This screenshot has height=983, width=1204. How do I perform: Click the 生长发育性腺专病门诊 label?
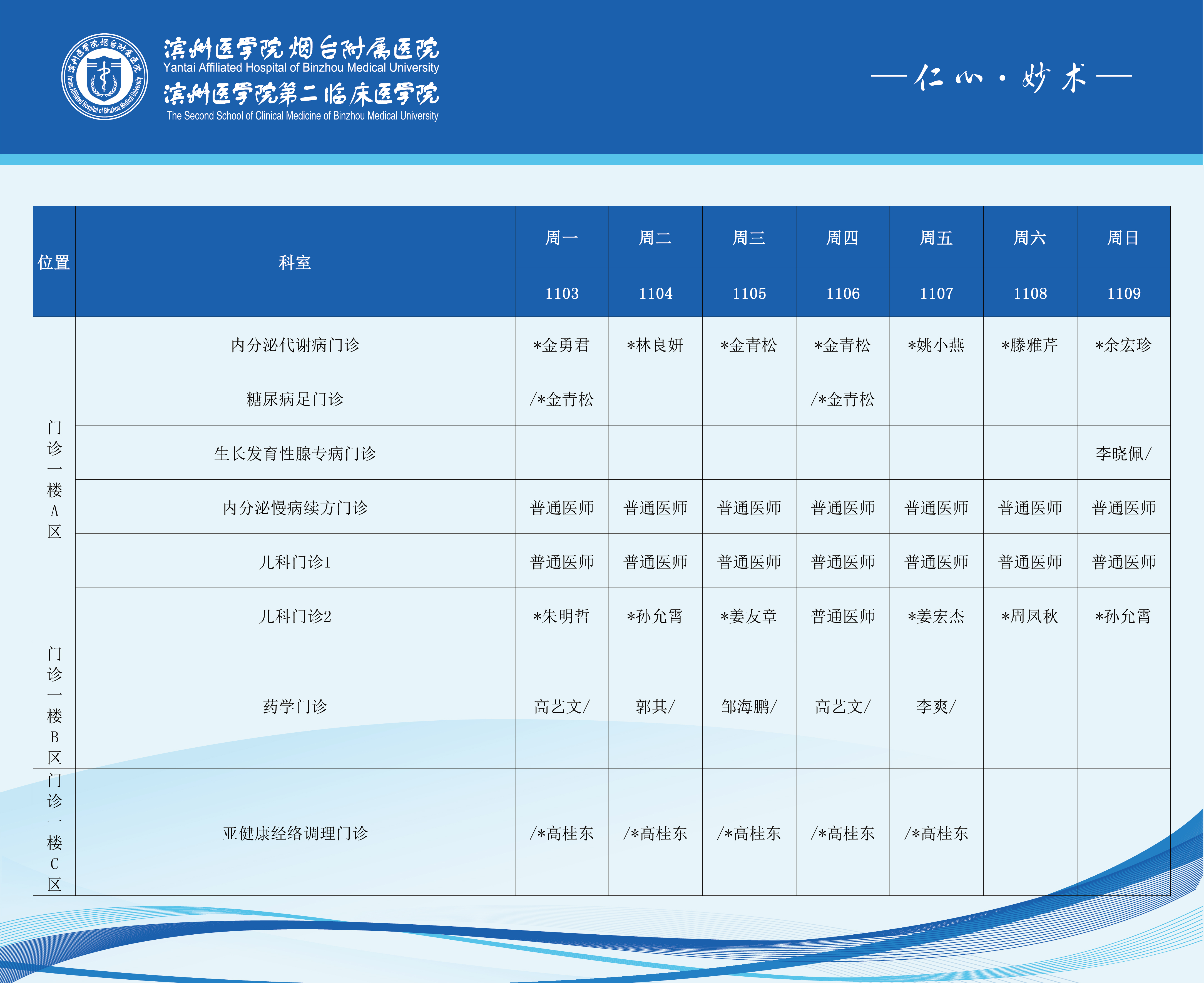pyautogui.click(x=295, y=453)
